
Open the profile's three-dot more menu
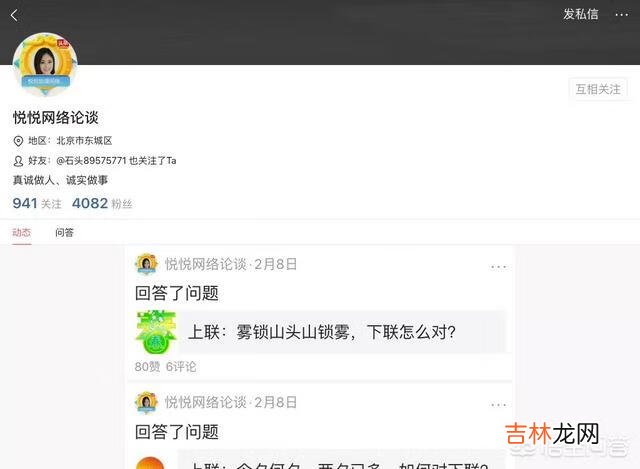tap(621, 15)
